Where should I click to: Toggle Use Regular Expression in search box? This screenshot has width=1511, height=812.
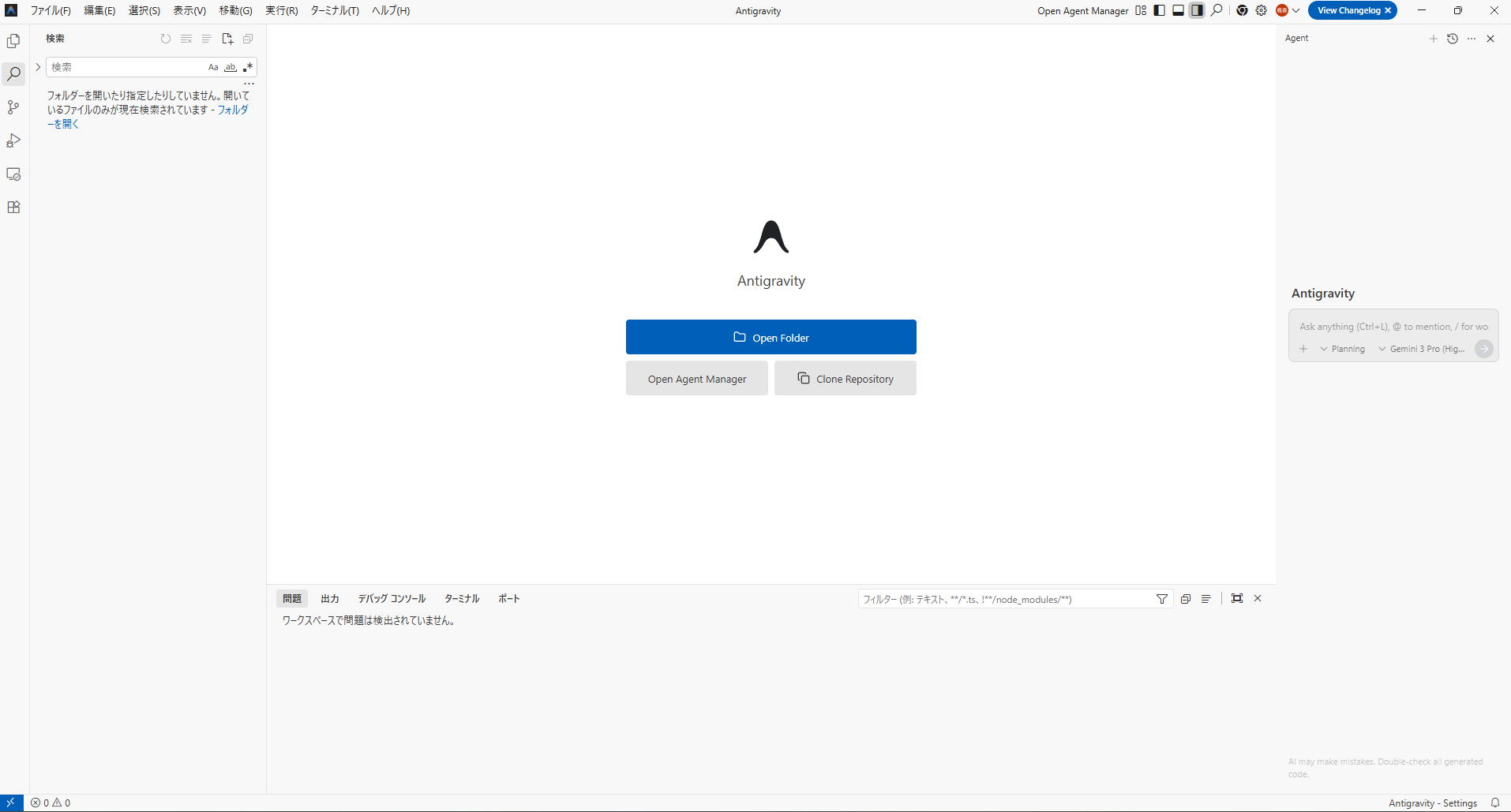tap(248, 67)
